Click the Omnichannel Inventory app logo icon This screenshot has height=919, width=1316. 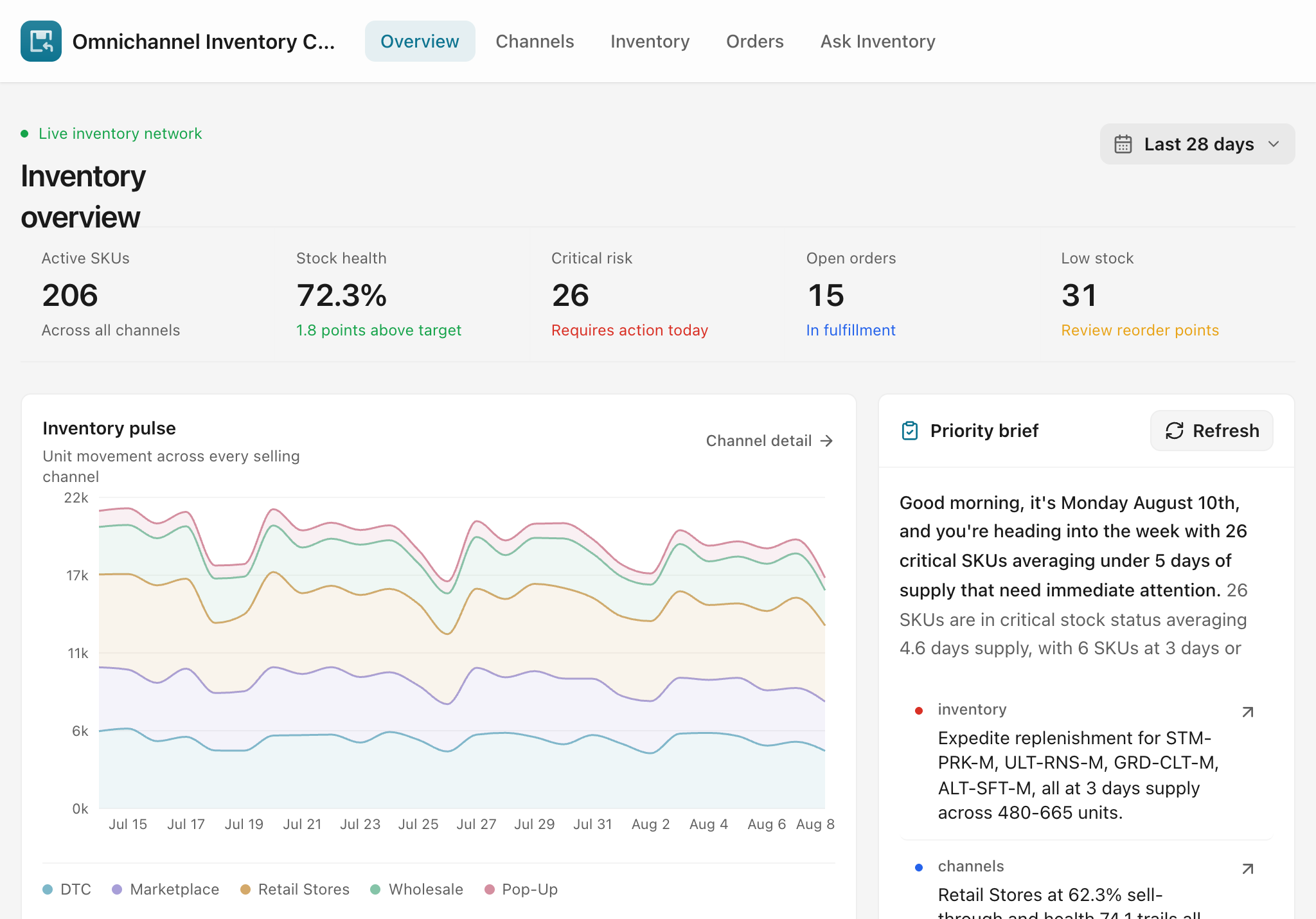[x=41, y=41]
